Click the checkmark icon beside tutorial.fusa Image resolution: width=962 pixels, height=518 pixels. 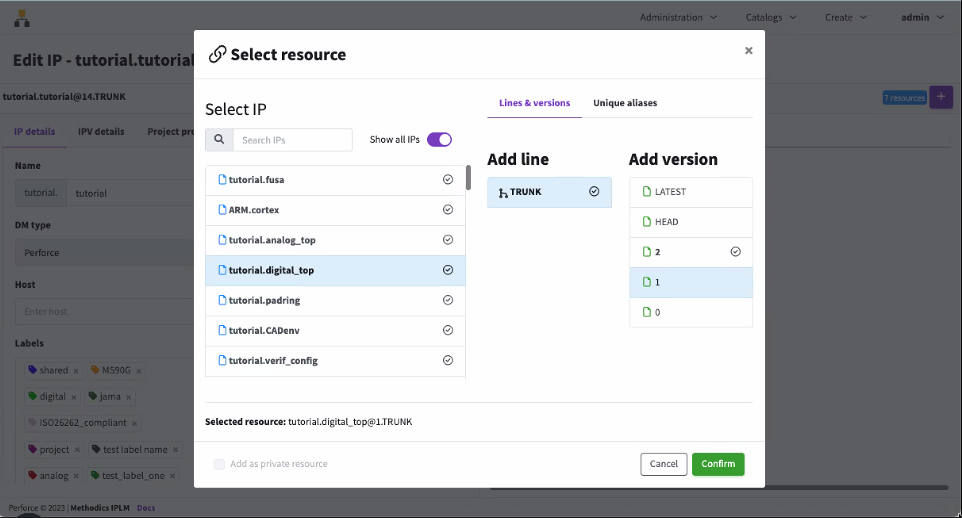tap(448, 180)
